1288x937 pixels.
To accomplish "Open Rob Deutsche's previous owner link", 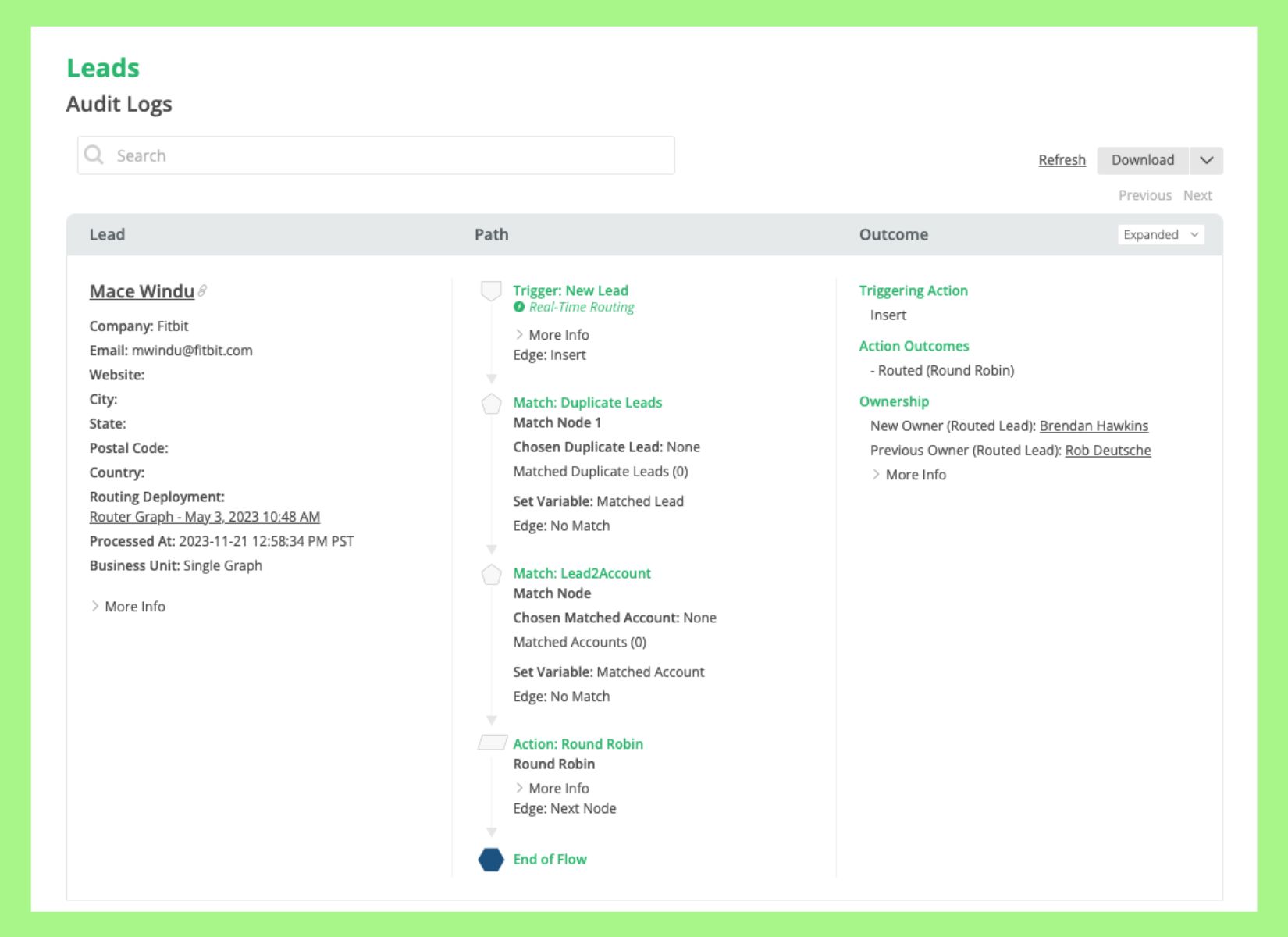I will click(x=1108, y=450).
